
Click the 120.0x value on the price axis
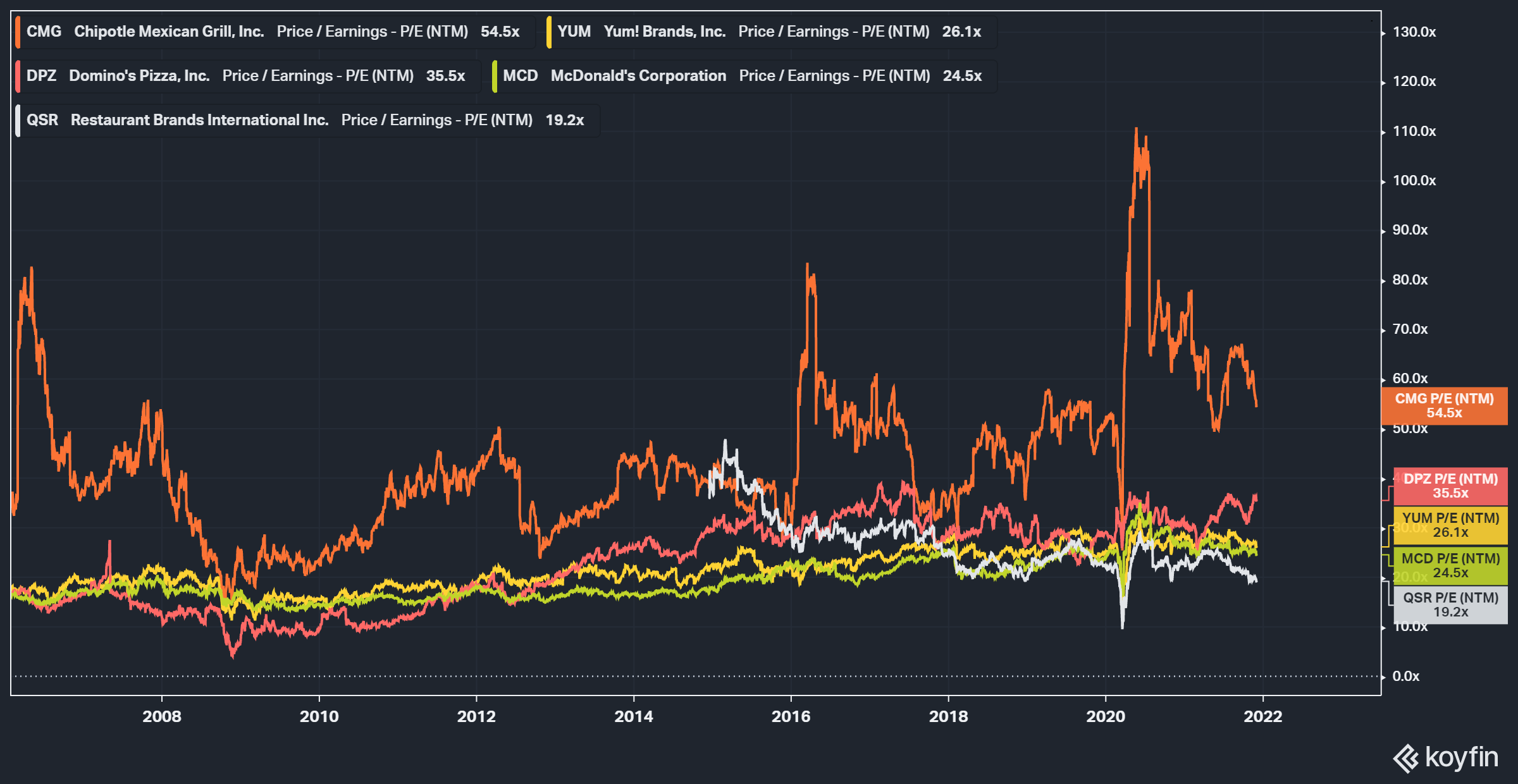coord(1414,82)
